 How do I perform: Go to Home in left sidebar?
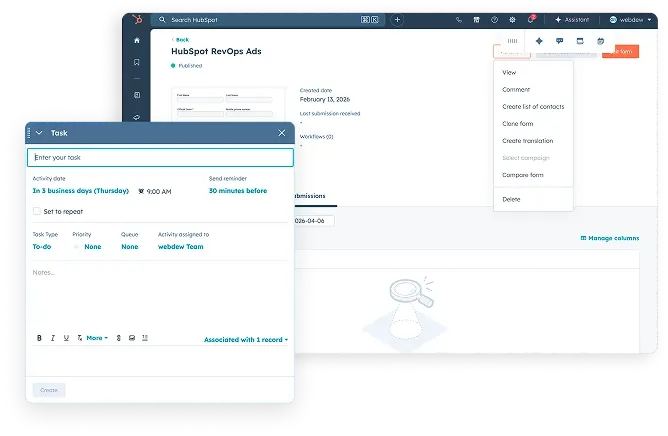coord(137,40)
